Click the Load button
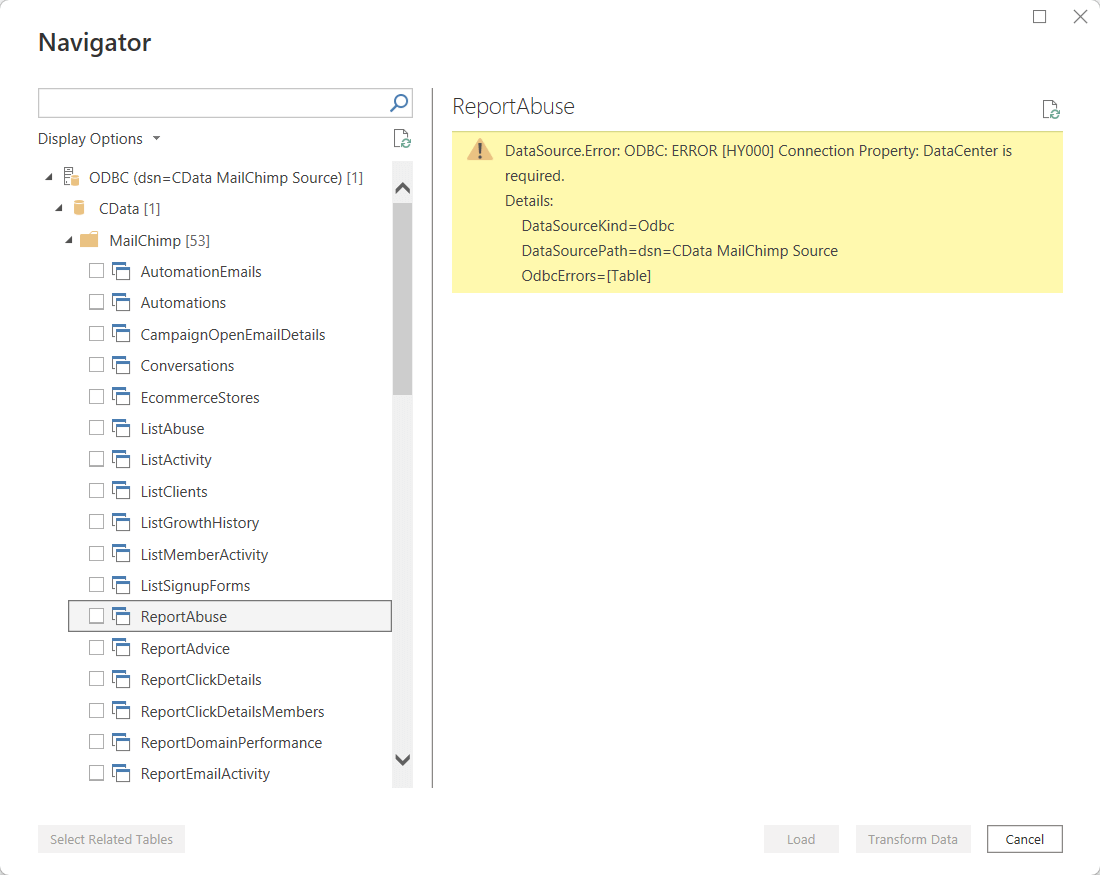Screen dimensions: 1100x875 801,839
